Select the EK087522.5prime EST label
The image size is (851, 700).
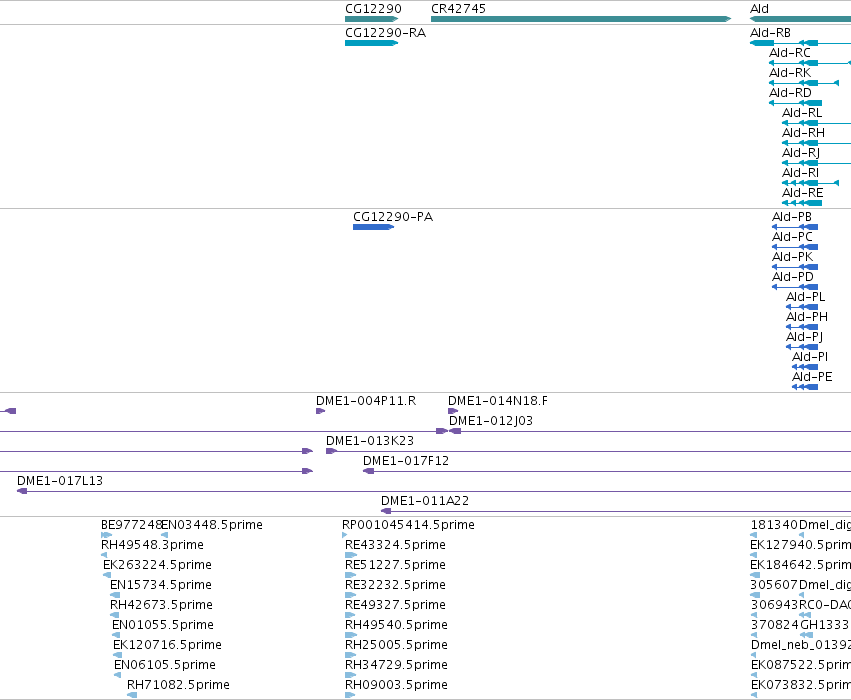801,665
